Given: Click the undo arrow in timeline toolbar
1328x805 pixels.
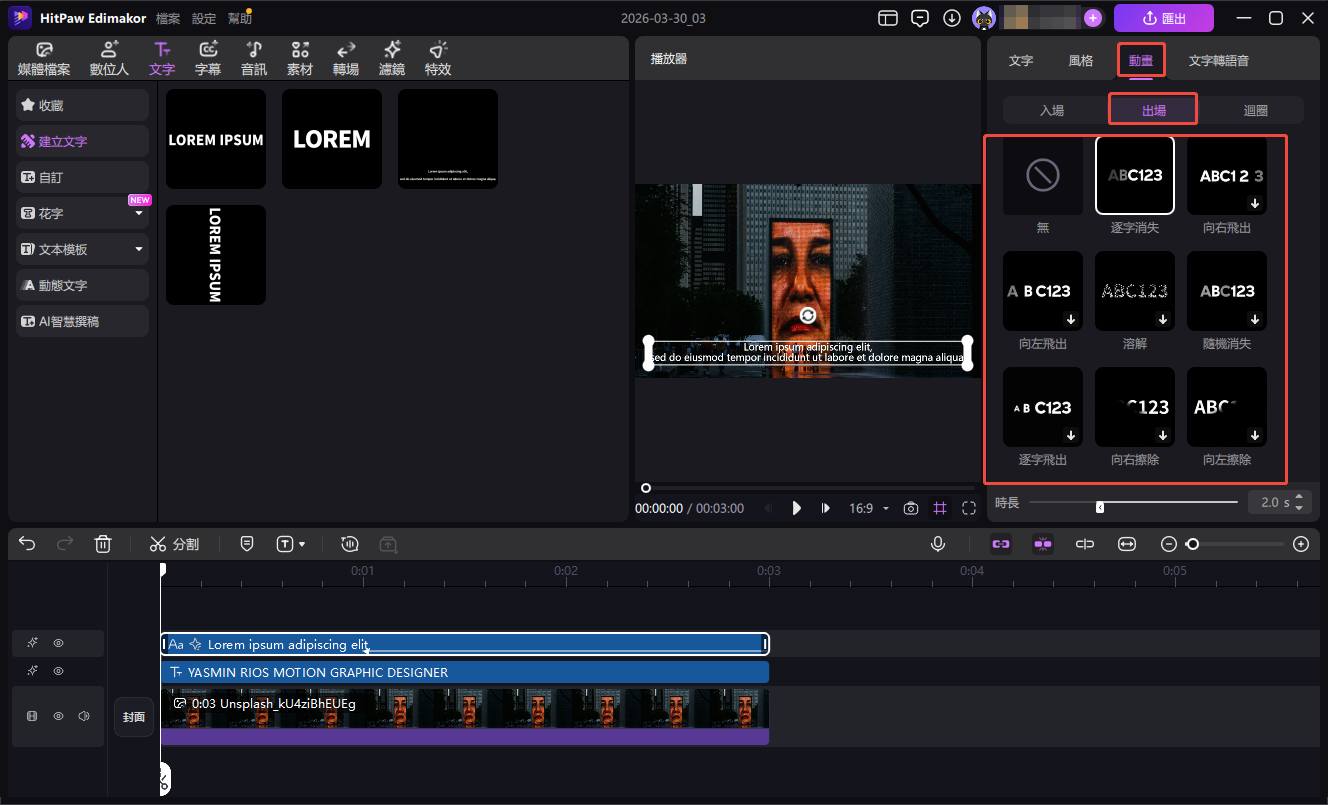Looking at the screenshot, I should point(27,544).
